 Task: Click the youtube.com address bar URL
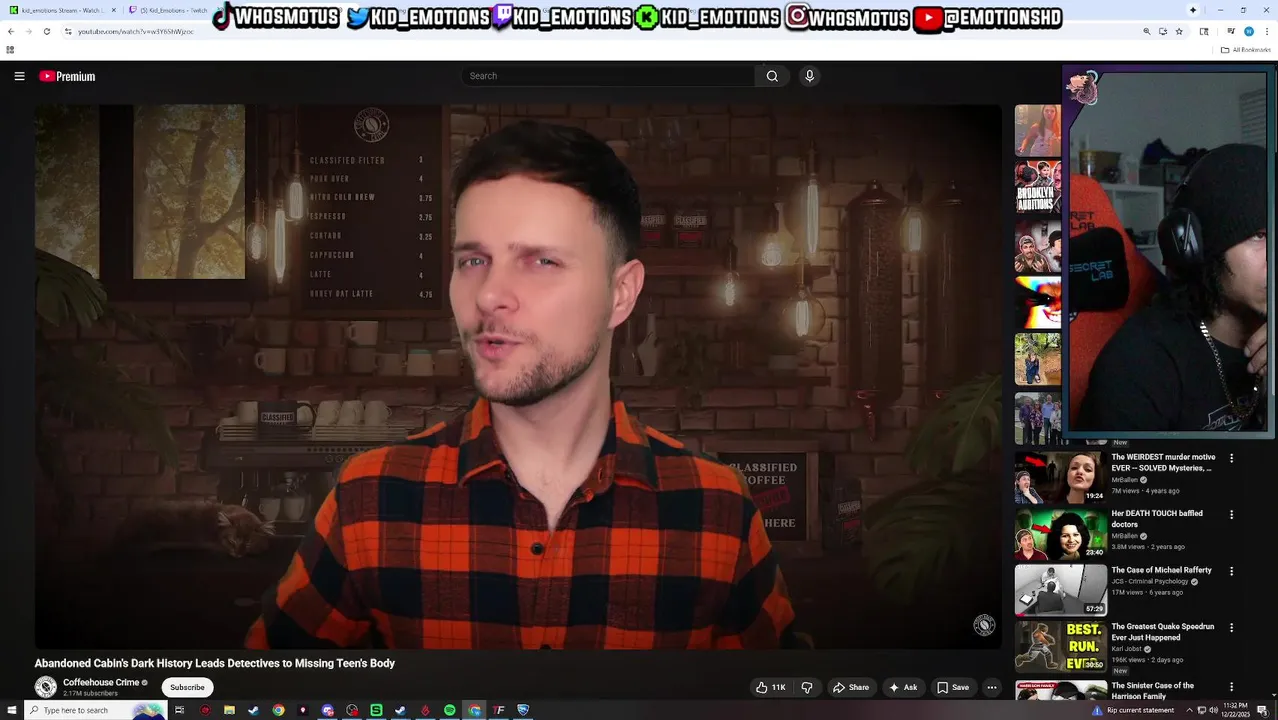coord(136,31)
